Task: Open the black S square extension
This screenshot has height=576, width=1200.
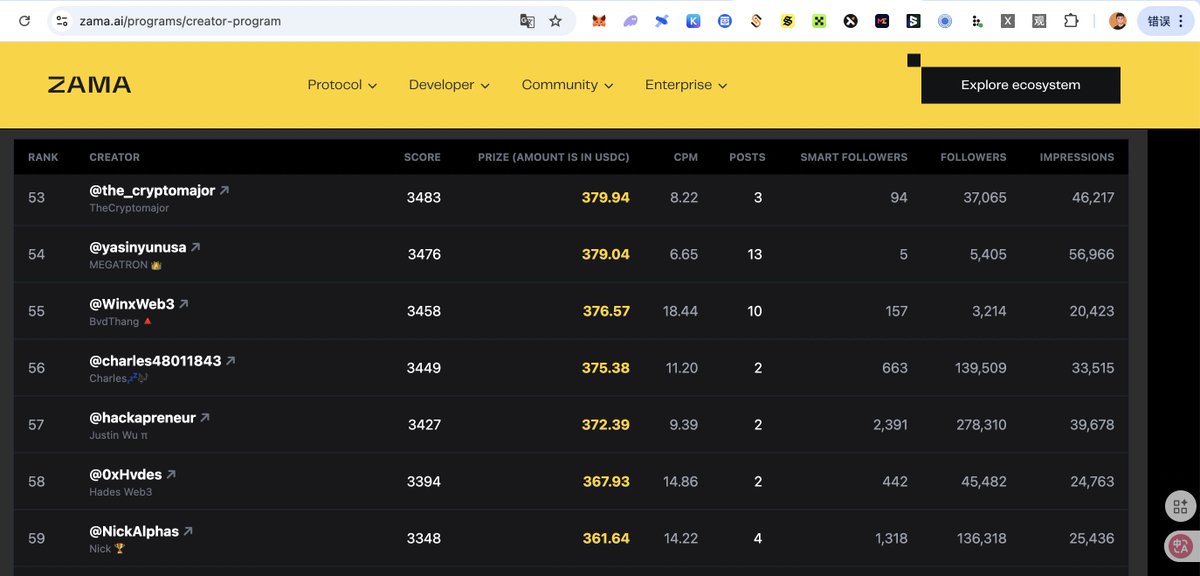Action: click(x=913, y=20)
